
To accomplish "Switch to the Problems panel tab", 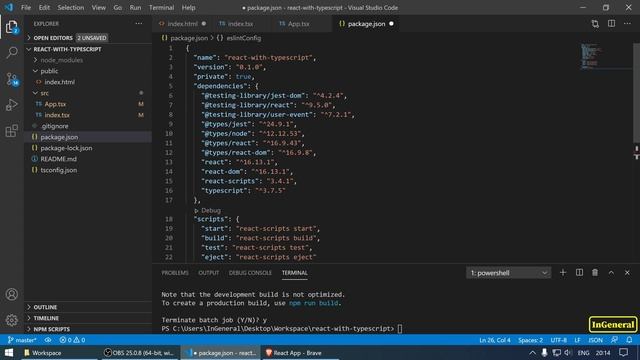I will (x=175, y=273).
